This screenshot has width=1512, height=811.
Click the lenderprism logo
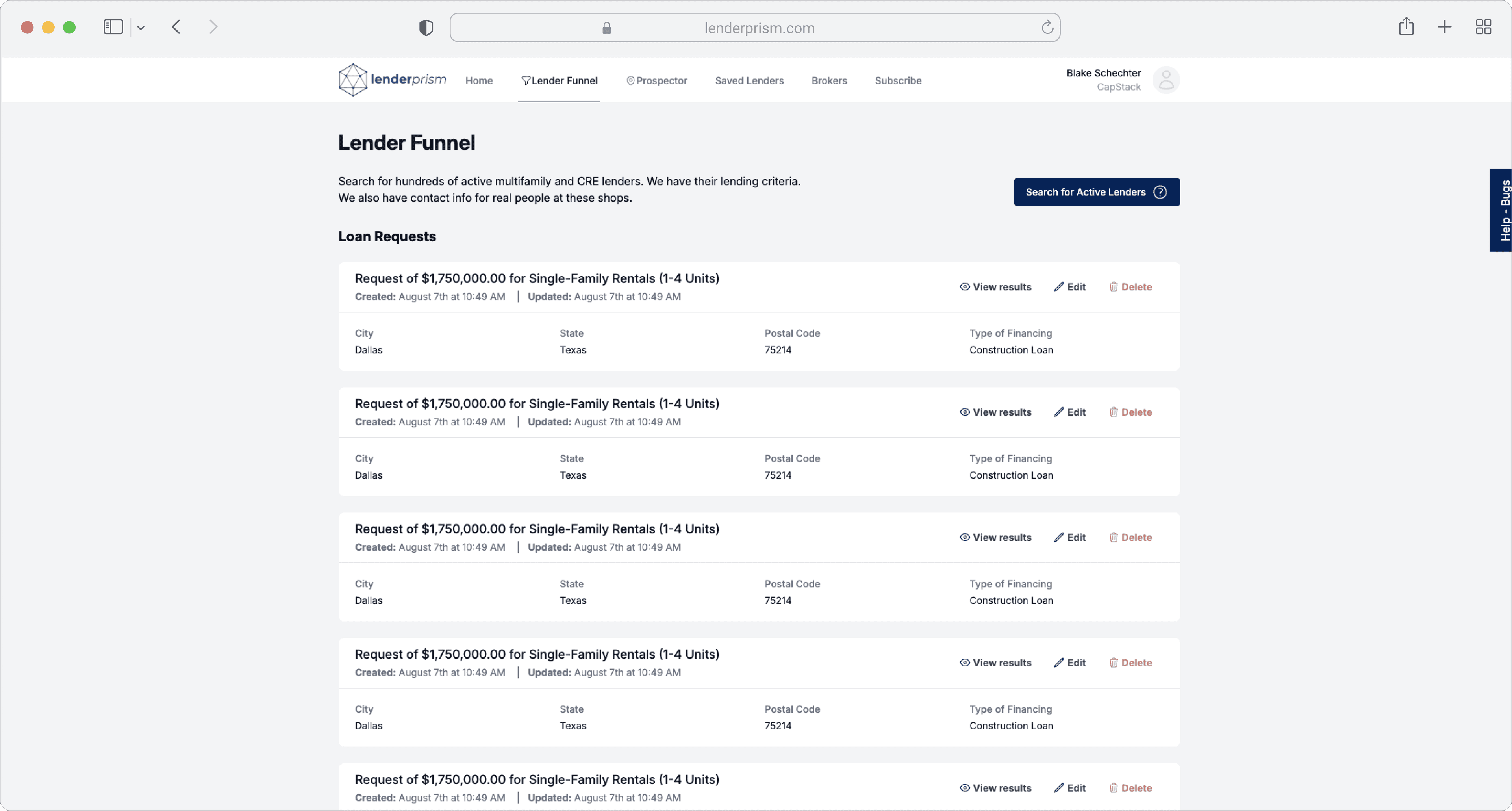pyautogui.click(x=391, y=80)
